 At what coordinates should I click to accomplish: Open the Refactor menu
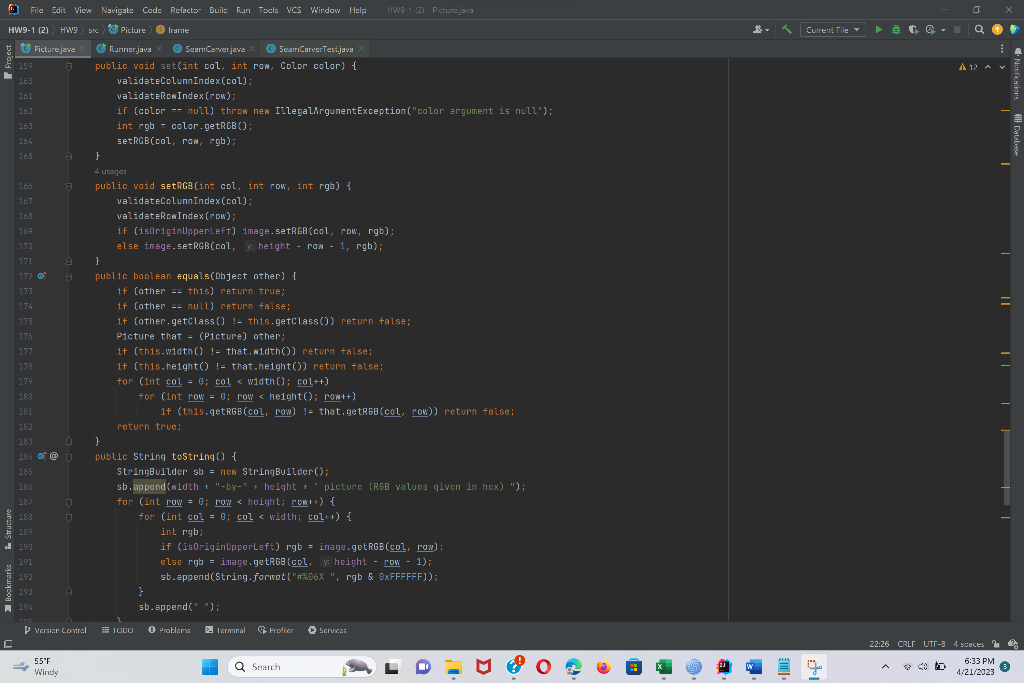point(185,10)
